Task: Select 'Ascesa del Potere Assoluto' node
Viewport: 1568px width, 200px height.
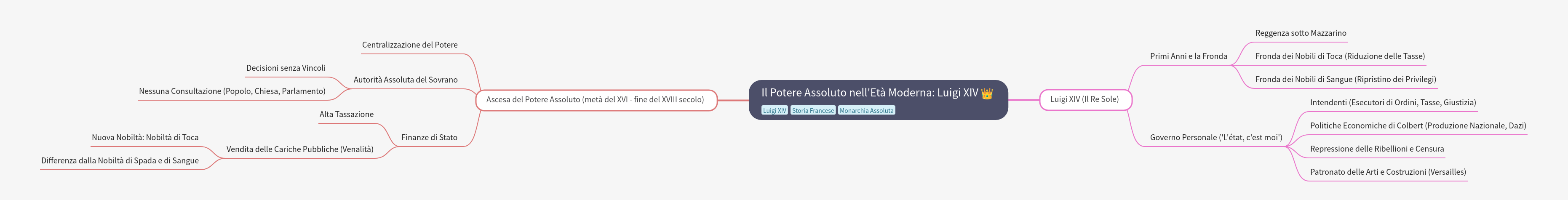Action: click(596, 100)
